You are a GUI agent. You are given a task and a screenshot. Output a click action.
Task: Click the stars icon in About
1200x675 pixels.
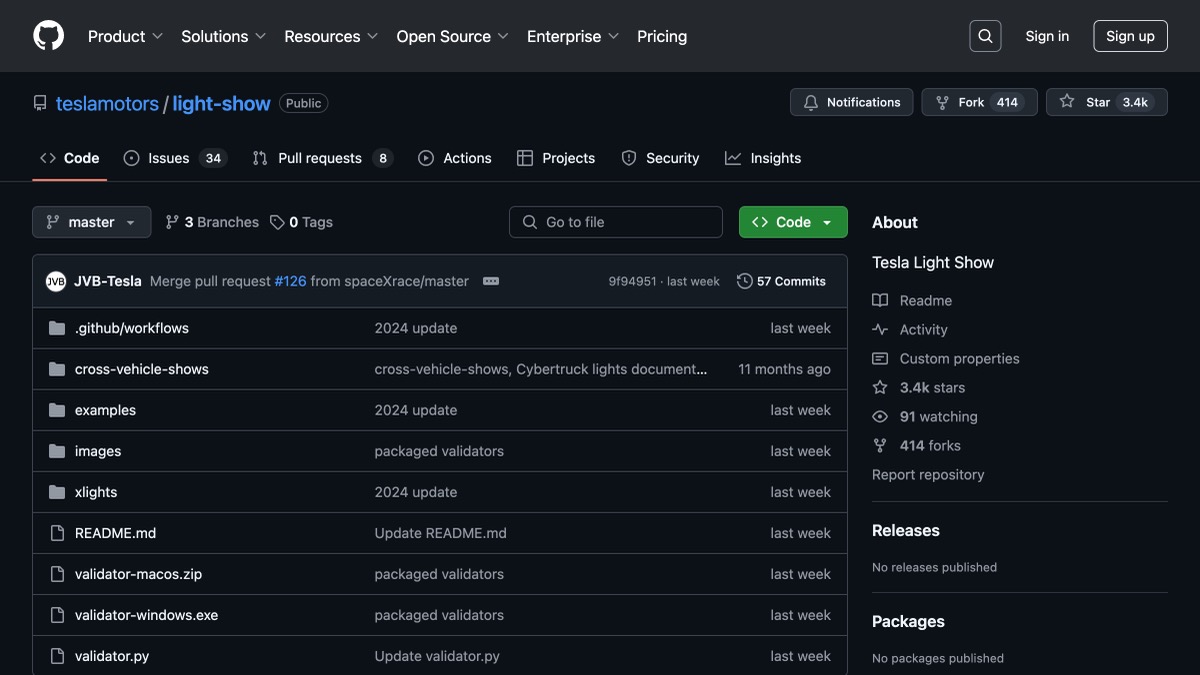click(x=880, y=387)
